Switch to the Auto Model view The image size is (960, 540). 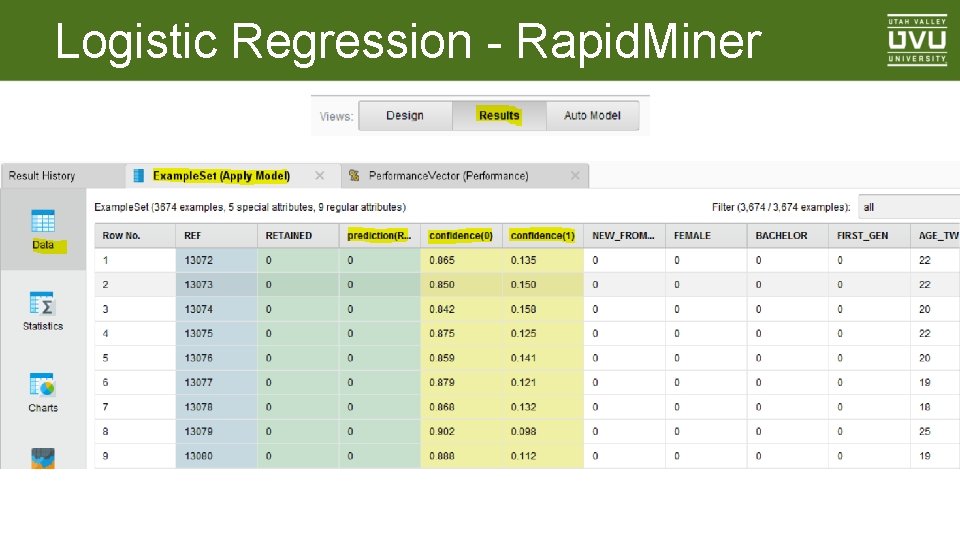click(592, 116)
